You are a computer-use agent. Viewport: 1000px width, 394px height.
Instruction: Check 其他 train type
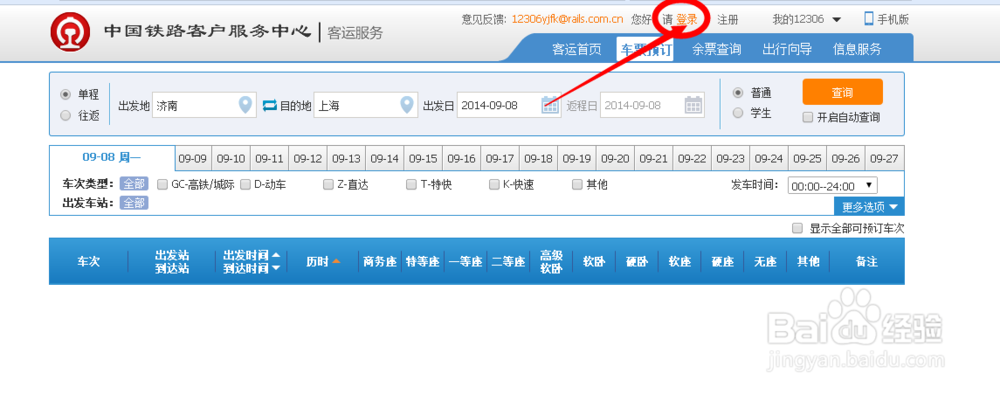point(577,185)
